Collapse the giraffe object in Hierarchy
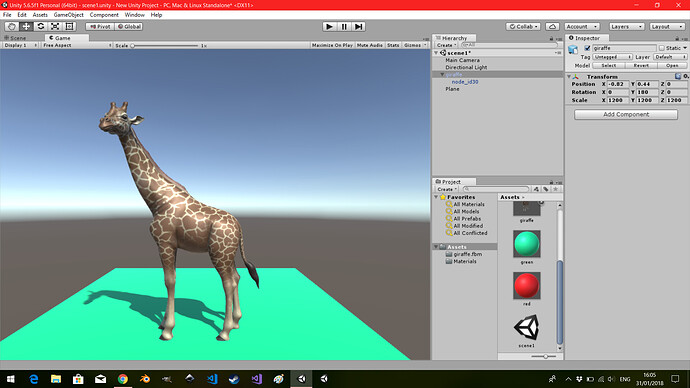The height and width of the screenshot is (388, 690). [442, 74]
